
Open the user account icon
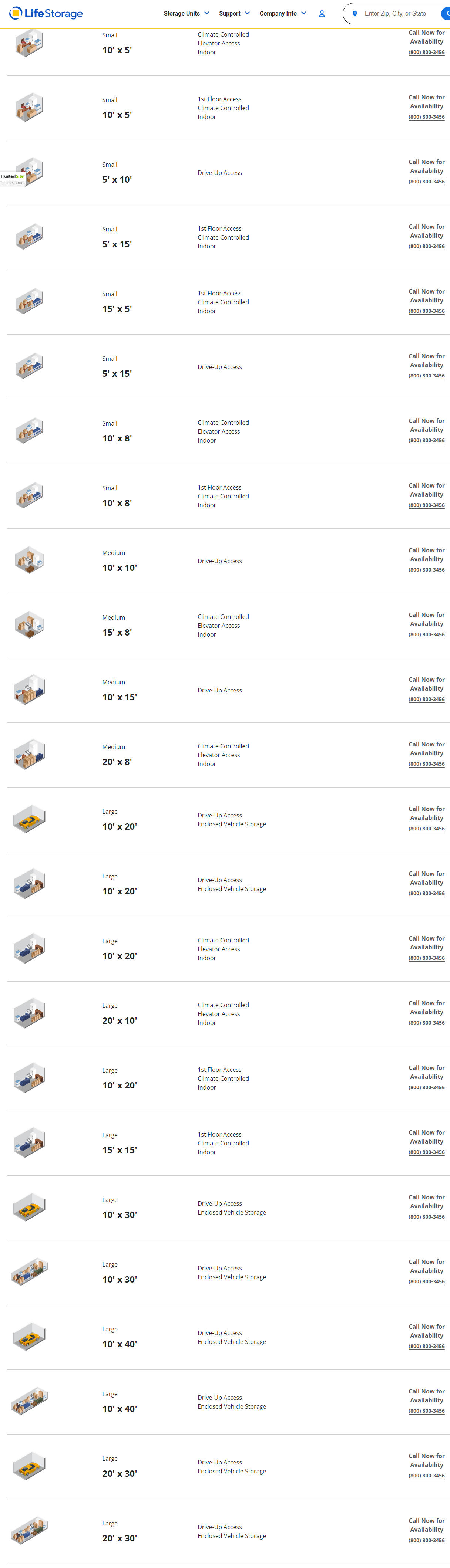[322, 13]
